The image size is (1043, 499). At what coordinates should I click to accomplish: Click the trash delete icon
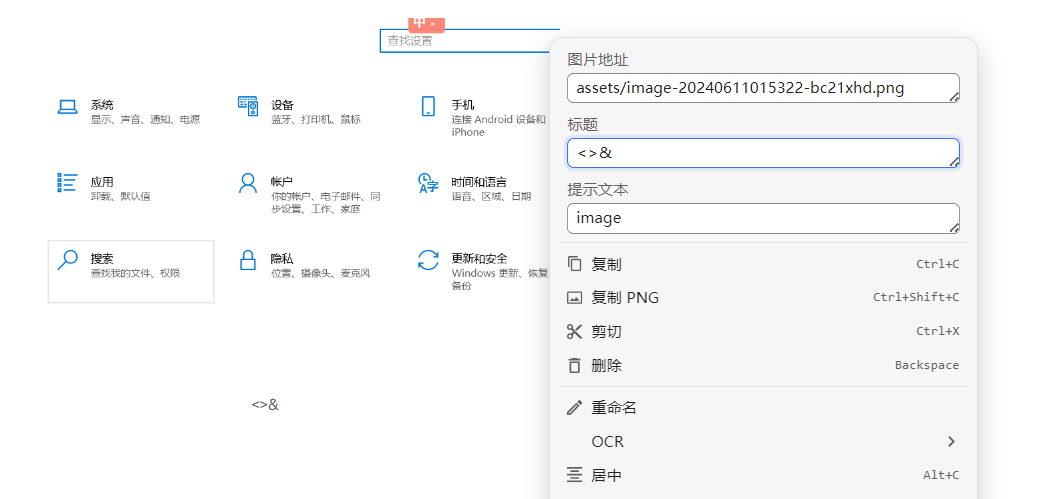click(574, 365)
